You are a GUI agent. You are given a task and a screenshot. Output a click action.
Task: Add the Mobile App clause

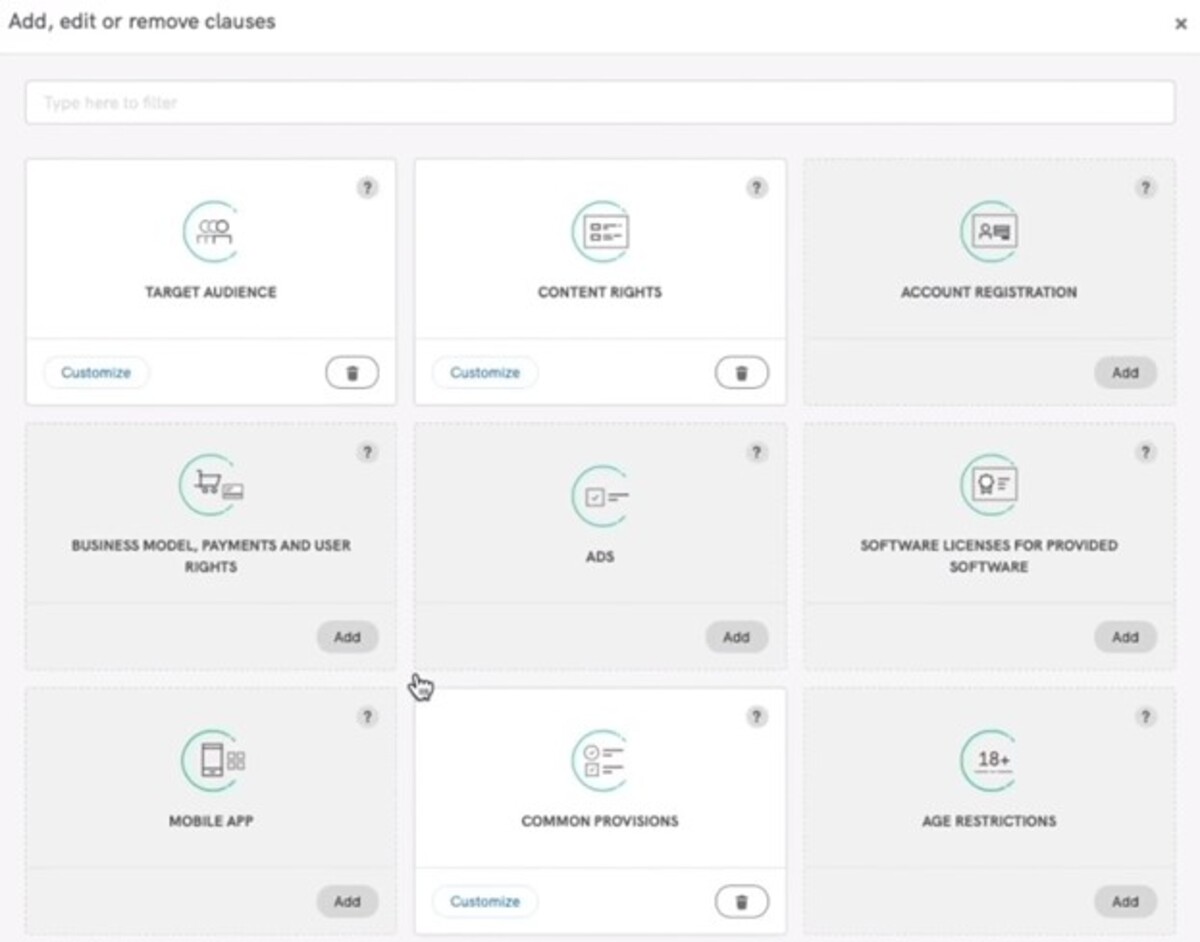tap(347, 901)
